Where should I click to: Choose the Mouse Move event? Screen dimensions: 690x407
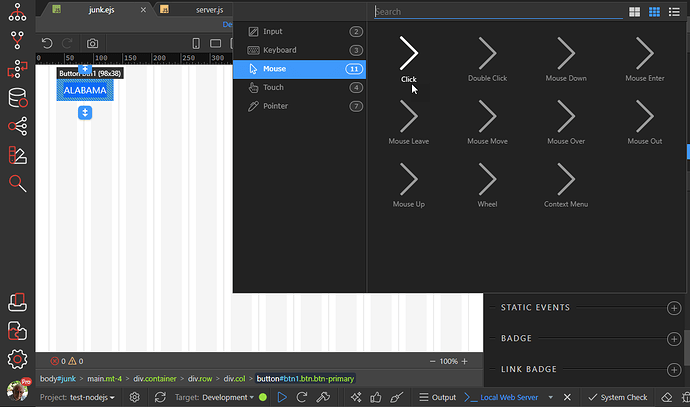487,123
